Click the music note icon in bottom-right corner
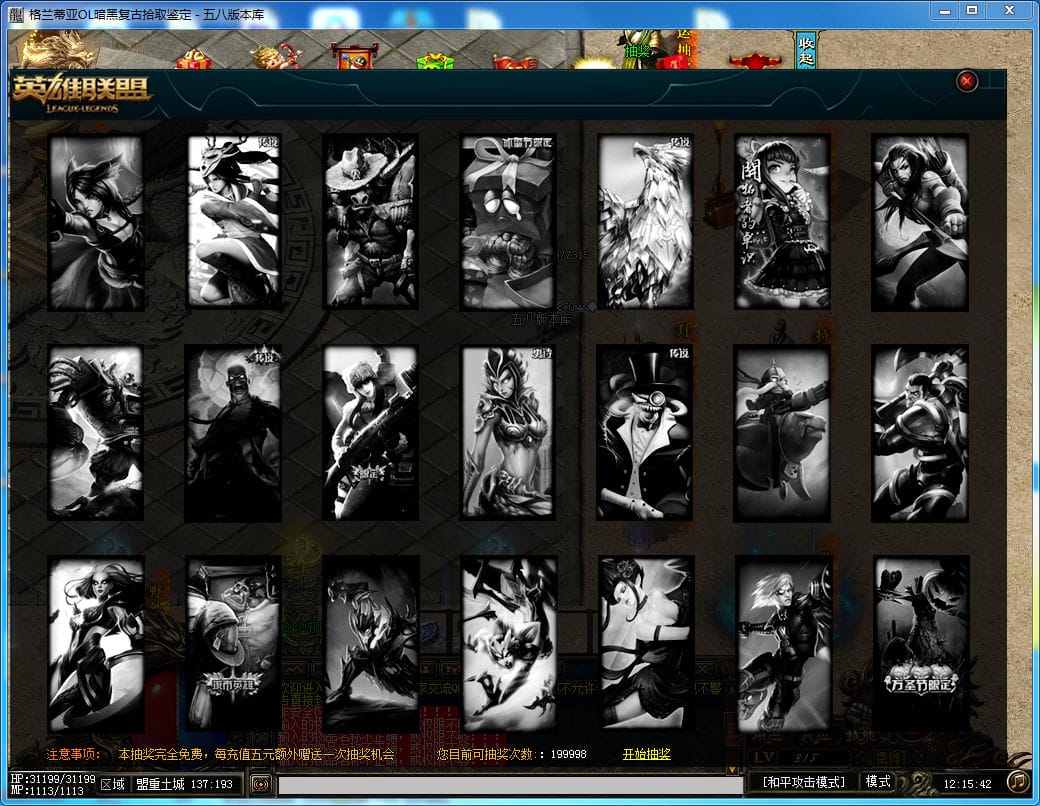 click(1017, 780)
